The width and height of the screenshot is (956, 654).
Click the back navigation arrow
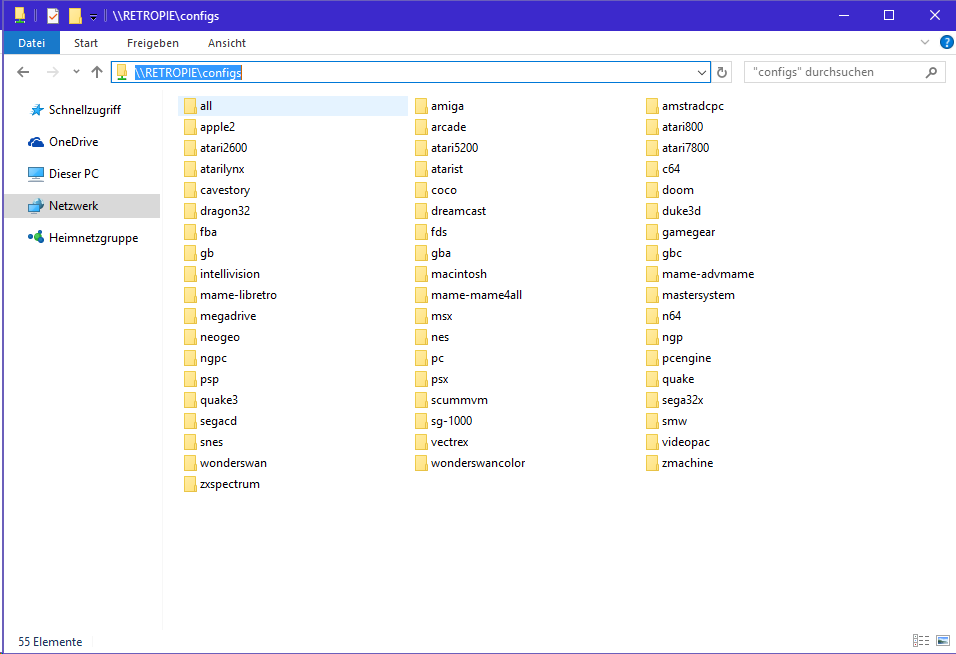24,72
